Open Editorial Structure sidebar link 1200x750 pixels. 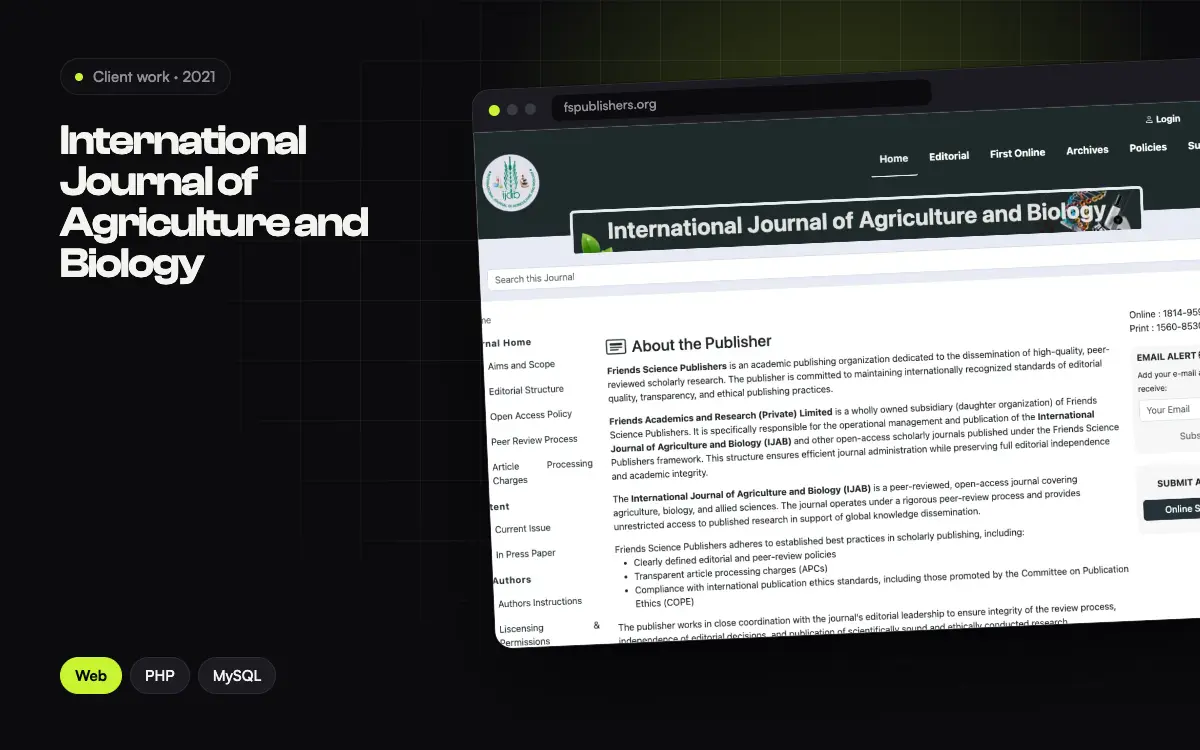526,390
